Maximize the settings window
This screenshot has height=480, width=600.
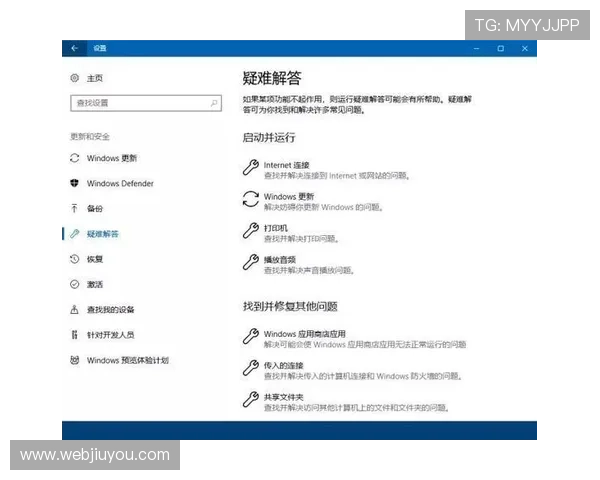pos(501,48)
